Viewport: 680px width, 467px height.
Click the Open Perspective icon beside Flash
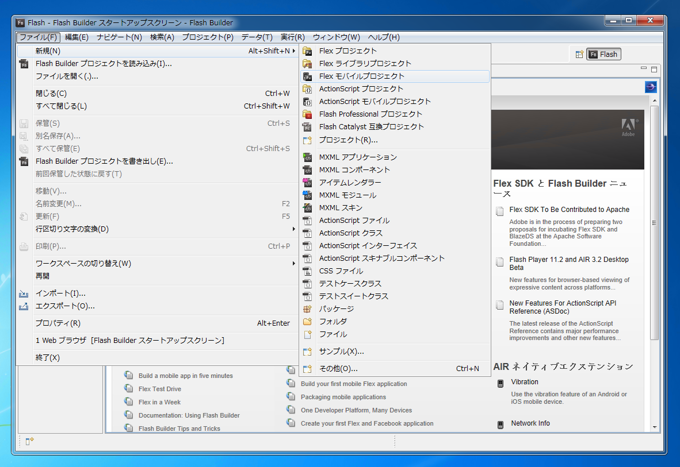(579, 54)
